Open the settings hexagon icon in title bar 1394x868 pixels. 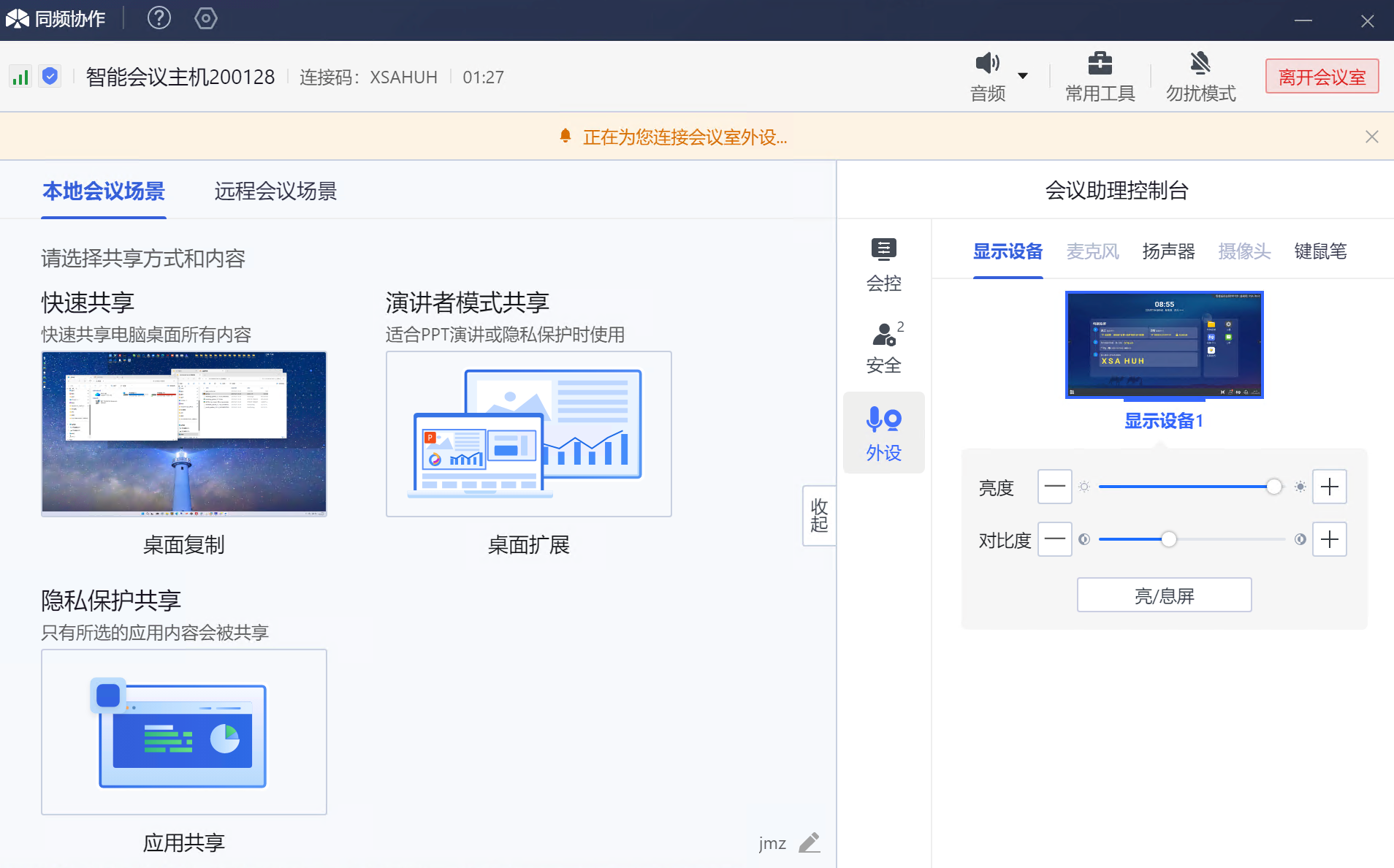click(206, 18)
